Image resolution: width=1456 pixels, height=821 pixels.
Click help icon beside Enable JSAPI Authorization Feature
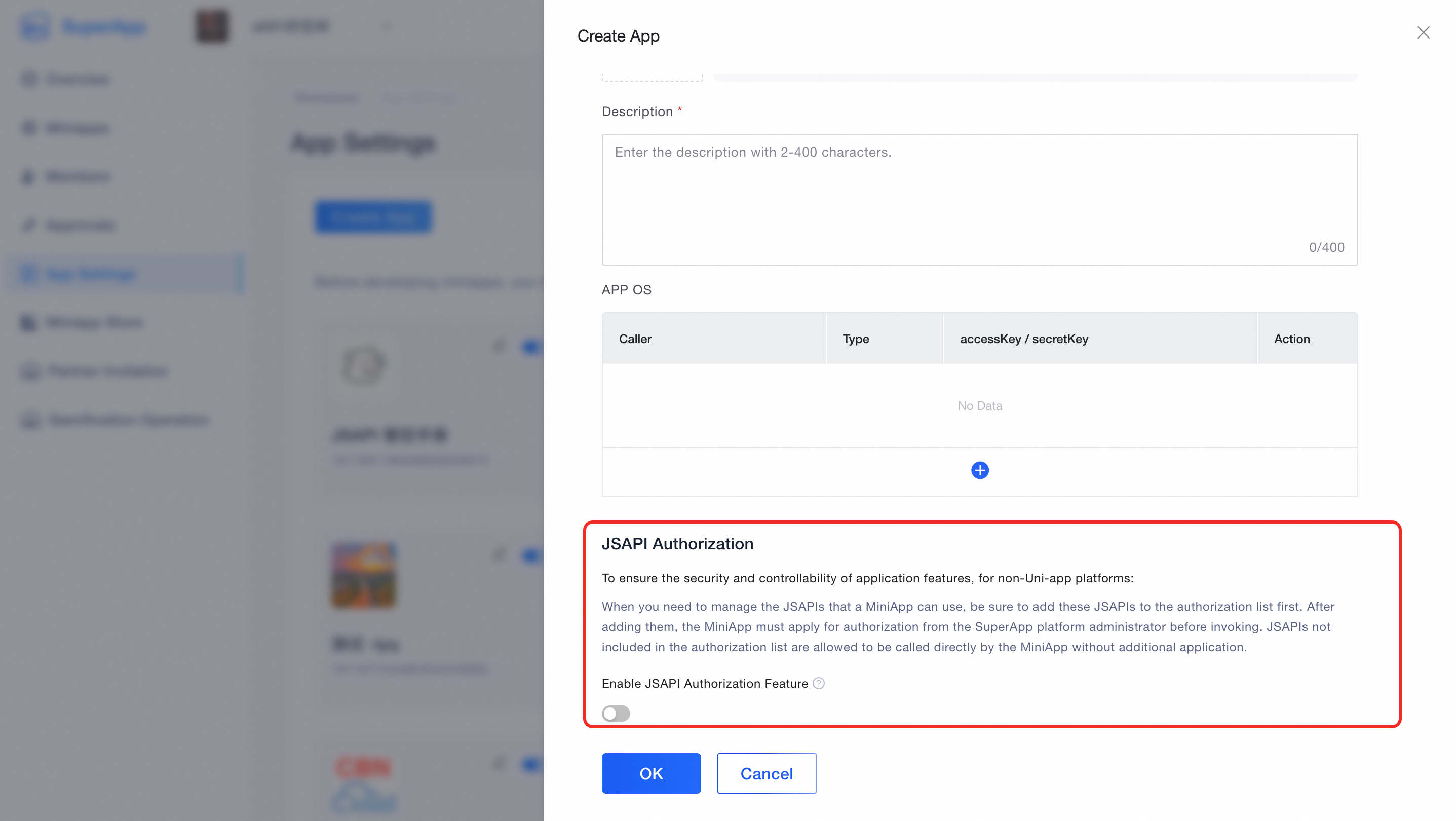(819, 684)
